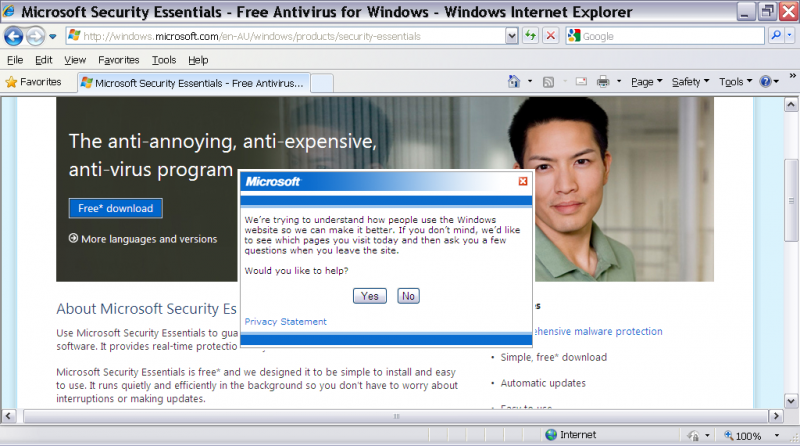Open the Tools command bar menu
Image resolution: width=800 pixels, height=446 pixels.
click(735, 82)
